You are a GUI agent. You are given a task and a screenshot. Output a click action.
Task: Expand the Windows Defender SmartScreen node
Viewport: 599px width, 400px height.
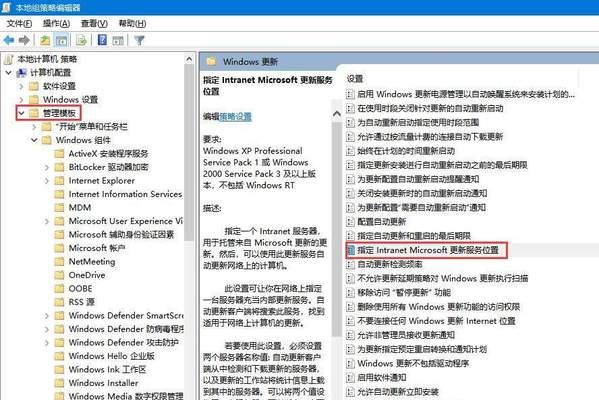click(47, 316)
